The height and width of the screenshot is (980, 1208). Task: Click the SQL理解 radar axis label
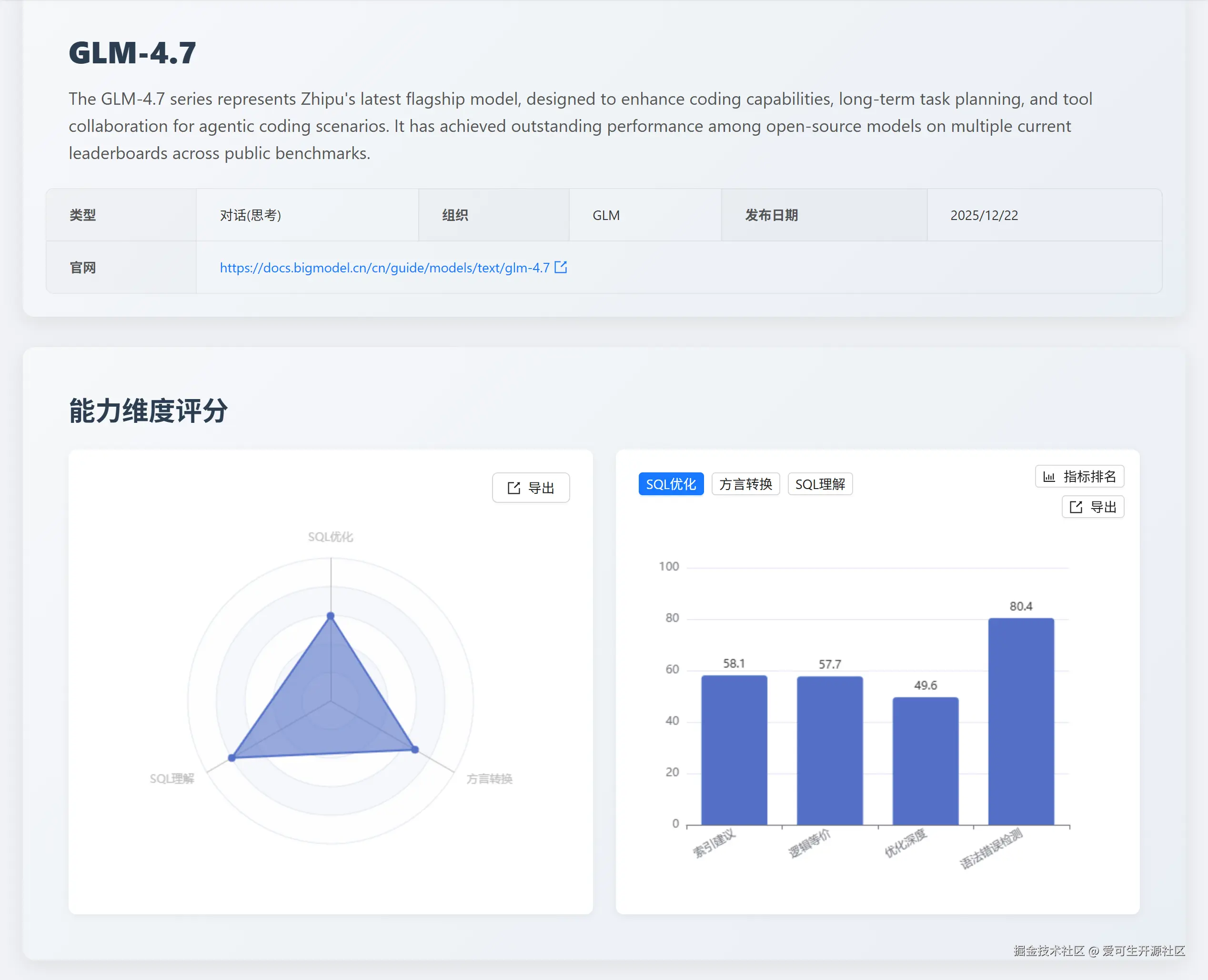point(171,779)
